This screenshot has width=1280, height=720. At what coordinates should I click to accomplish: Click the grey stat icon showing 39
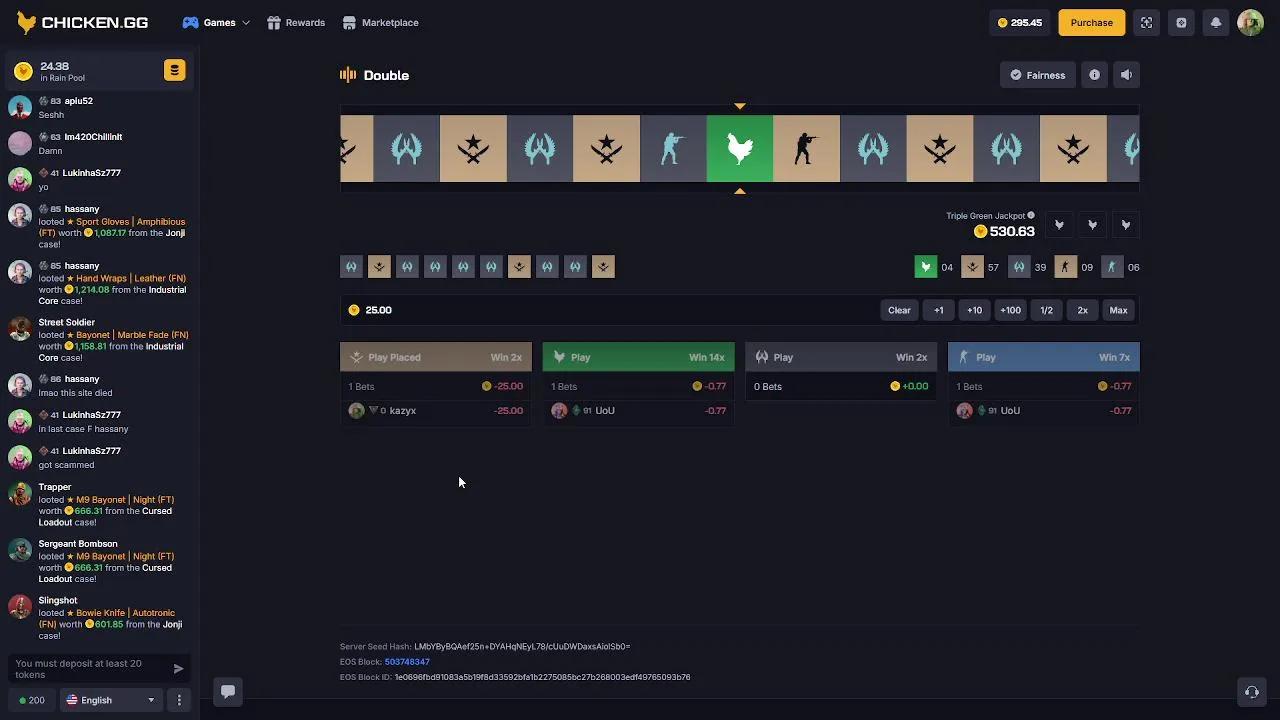click(x=1019, y=267)
